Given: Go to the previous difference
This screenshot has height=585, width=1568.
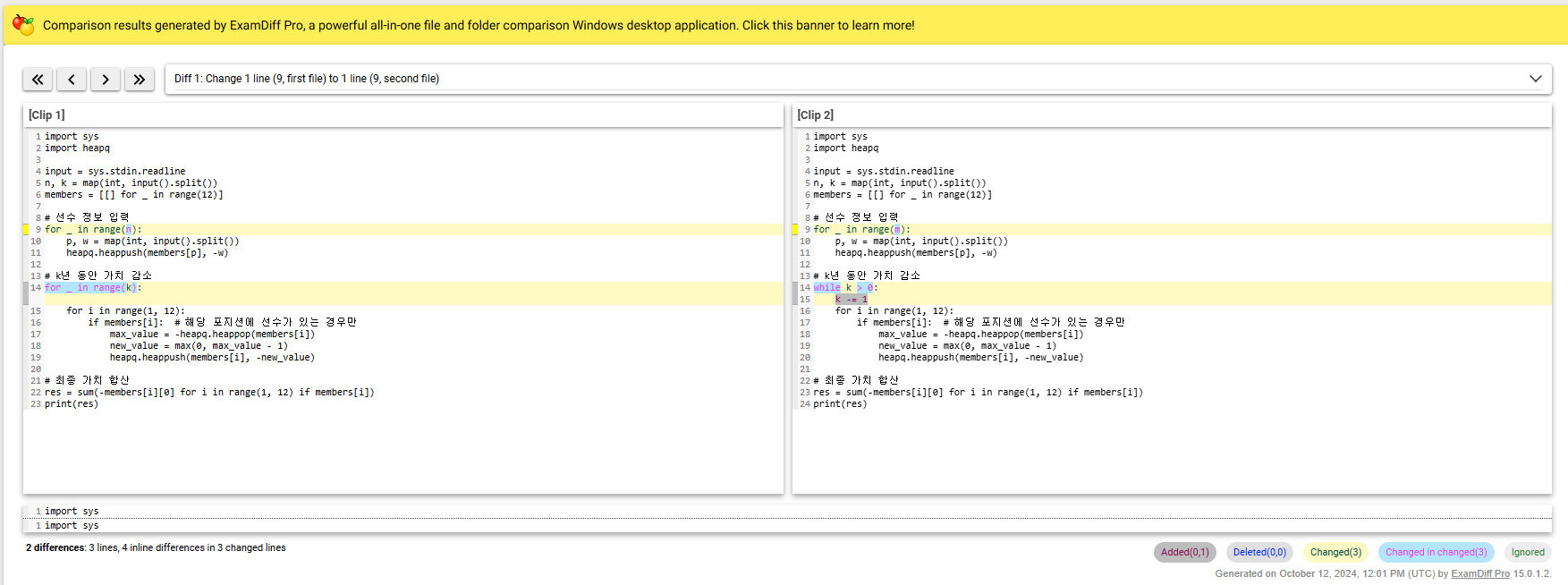Looking at the screenshot, I should click(72, 80).
